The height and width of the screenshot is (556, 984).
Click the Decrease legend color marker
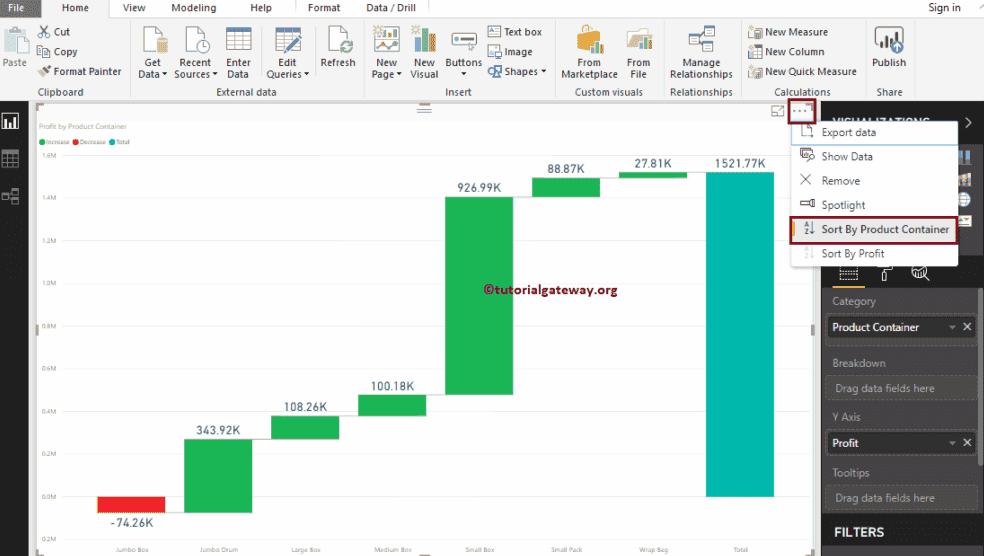coord(75,142)
